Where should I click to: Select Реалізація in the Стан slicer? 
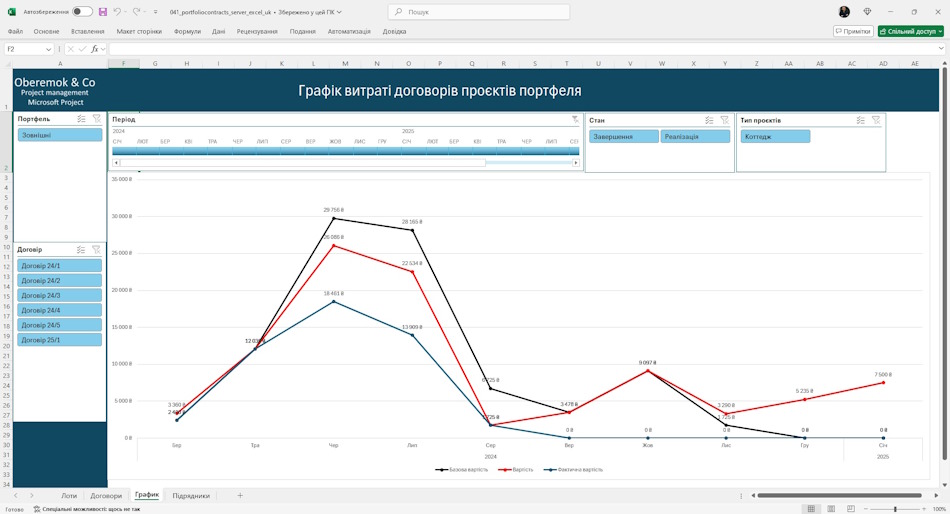(x=695, y=136)
